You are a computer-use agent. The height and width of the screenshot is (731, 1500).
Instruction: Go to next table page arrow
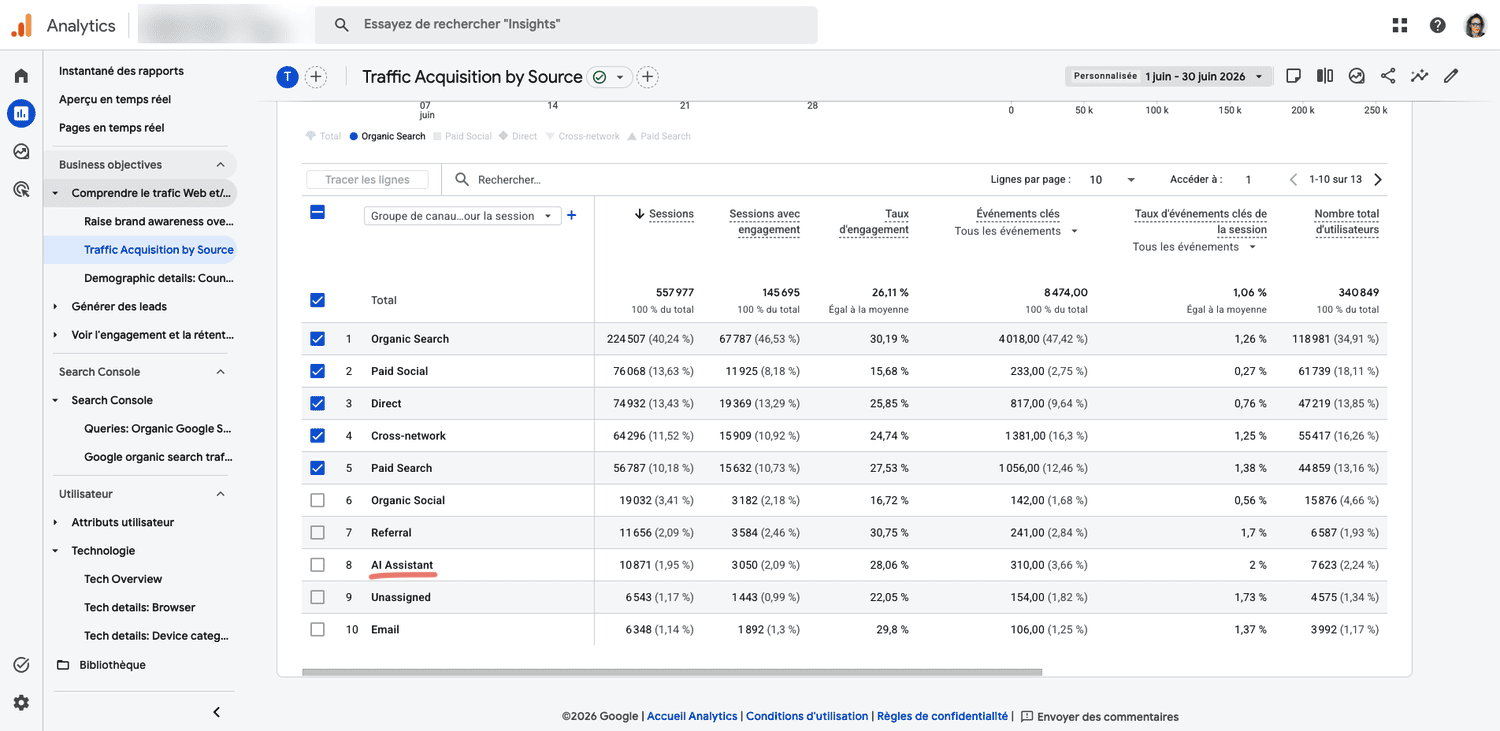coord(1378,180)
